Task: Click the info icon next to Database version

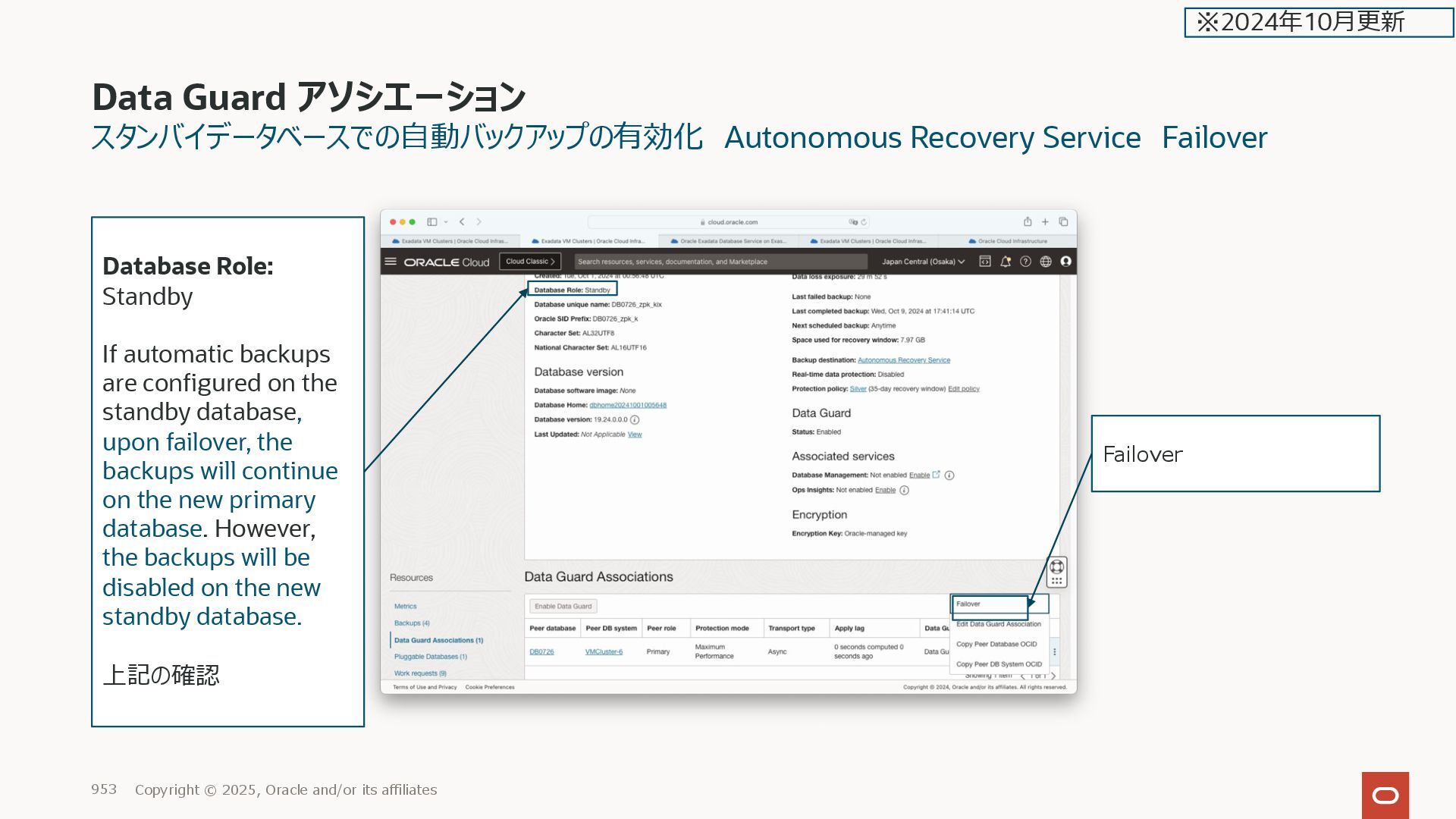Action: [635, 420]
